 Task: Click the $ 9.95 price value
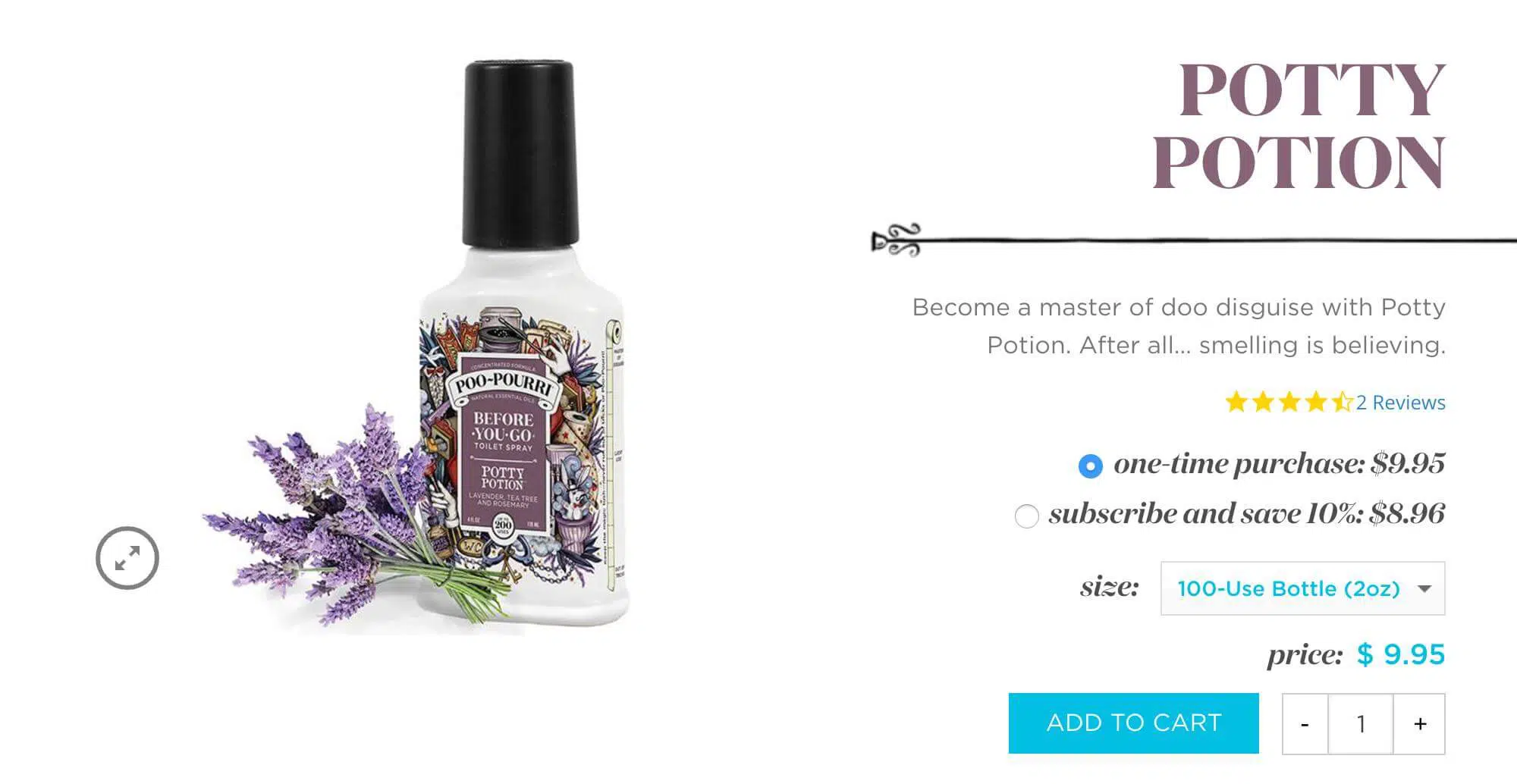tap(1401, 654)
